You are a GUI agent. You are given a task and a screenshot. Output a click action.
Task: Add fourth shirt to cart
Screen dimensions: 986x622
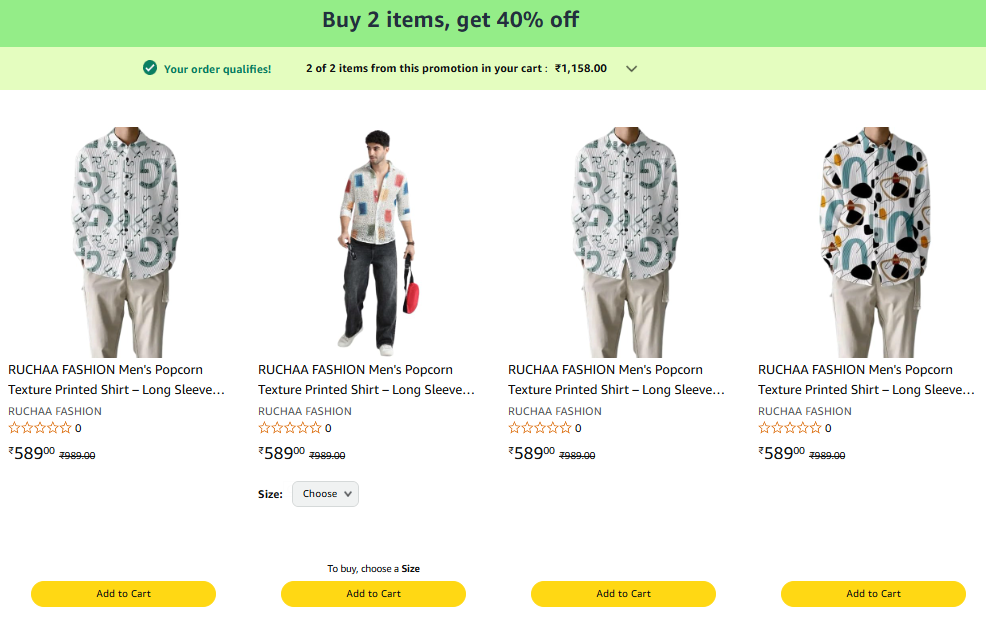pos(873,594)
